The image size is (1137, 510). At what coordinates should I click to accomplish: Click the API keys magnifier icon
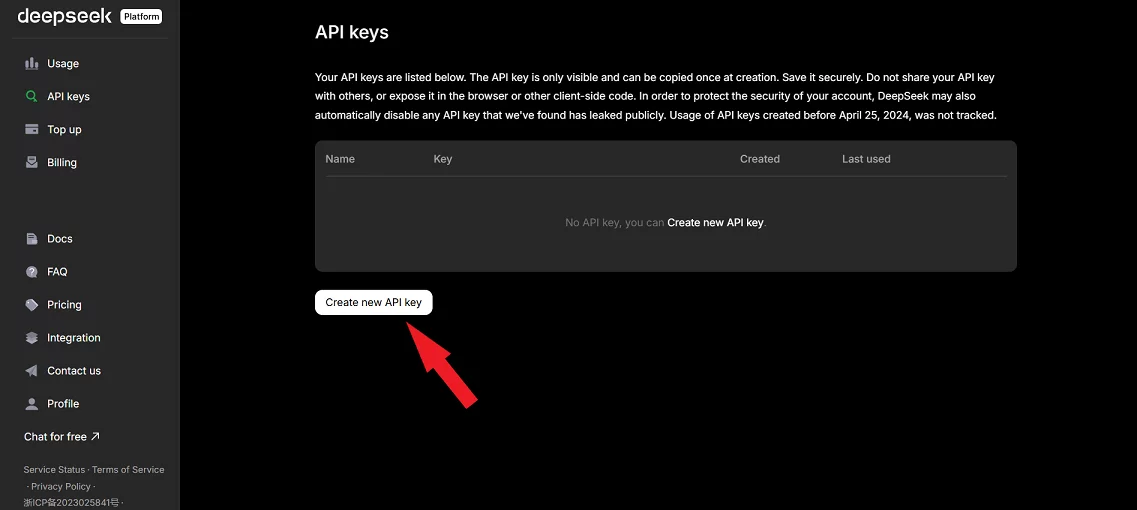[31, 96]
